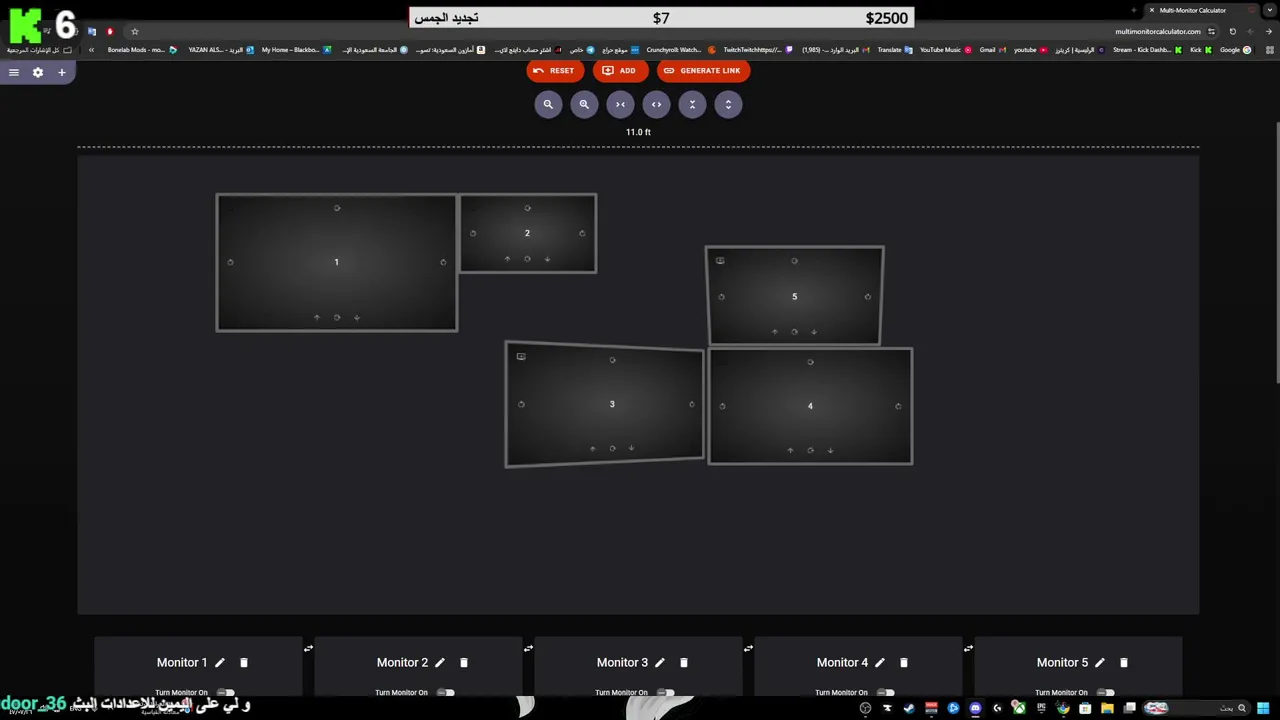Image resolution: width=1280 pixels, height=720 pixels.
Task: Click the 11.0 ft width label
Action: pos(638,132)
